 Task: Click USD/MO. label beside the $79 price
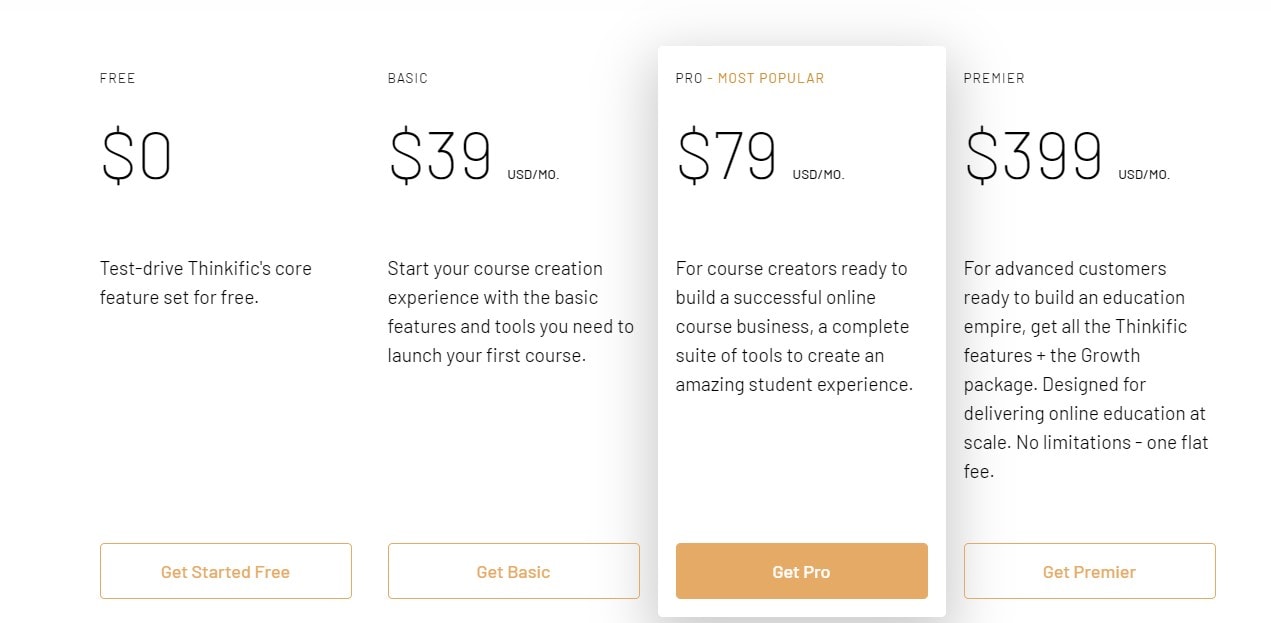(x=818, y=175)
